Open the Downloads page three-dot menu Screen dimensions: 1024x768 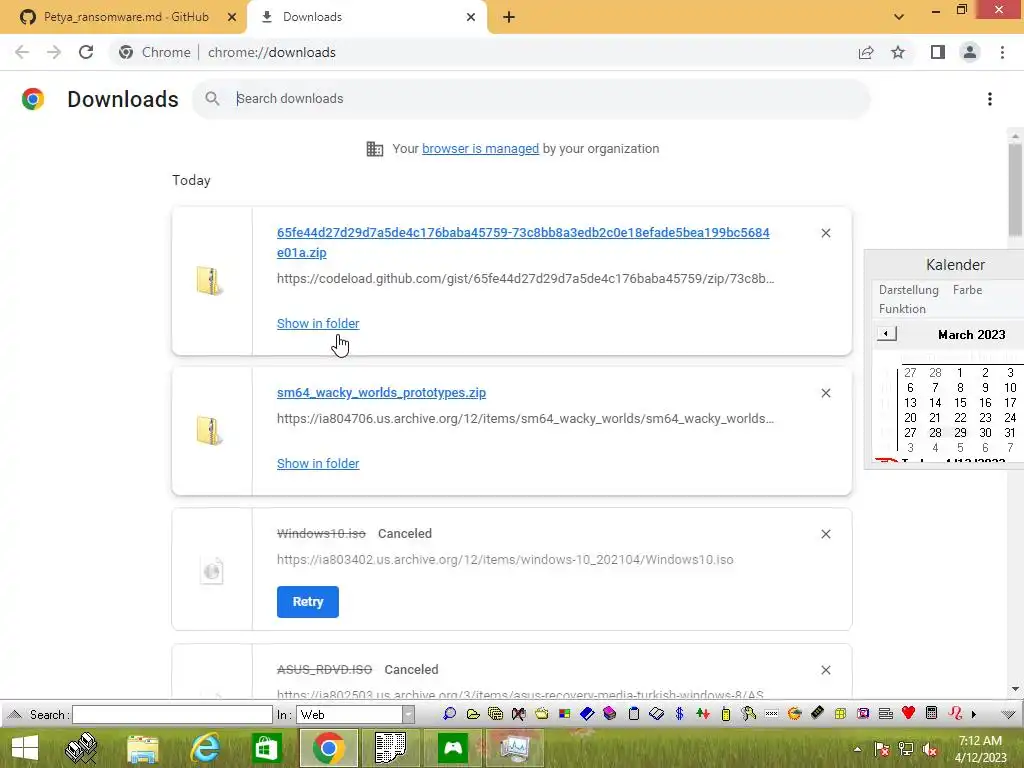click(990, 99)
